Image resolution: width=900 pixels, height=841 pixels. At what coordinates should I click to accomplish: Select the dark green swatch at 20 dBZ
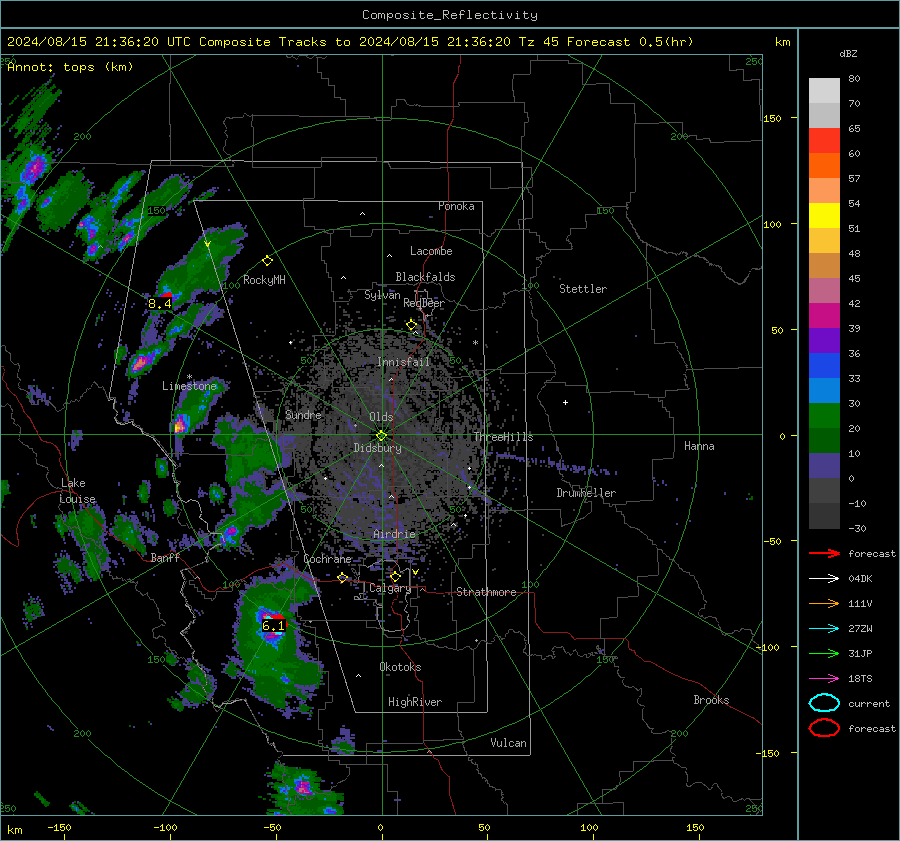(824, 441)
